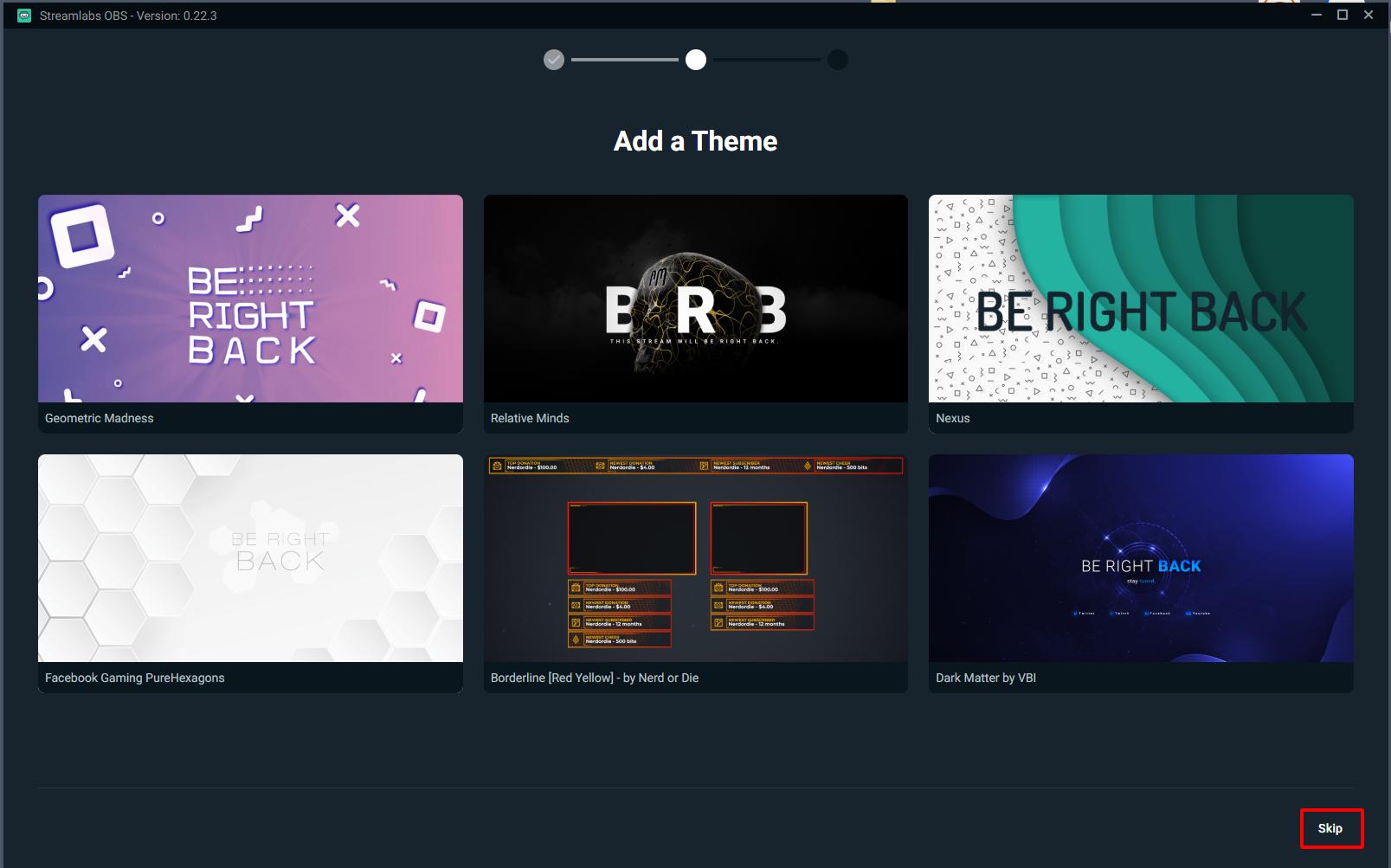Click the final dark step circle
The width and height of the screenshot is (1391, 868).
pos(838,60)
